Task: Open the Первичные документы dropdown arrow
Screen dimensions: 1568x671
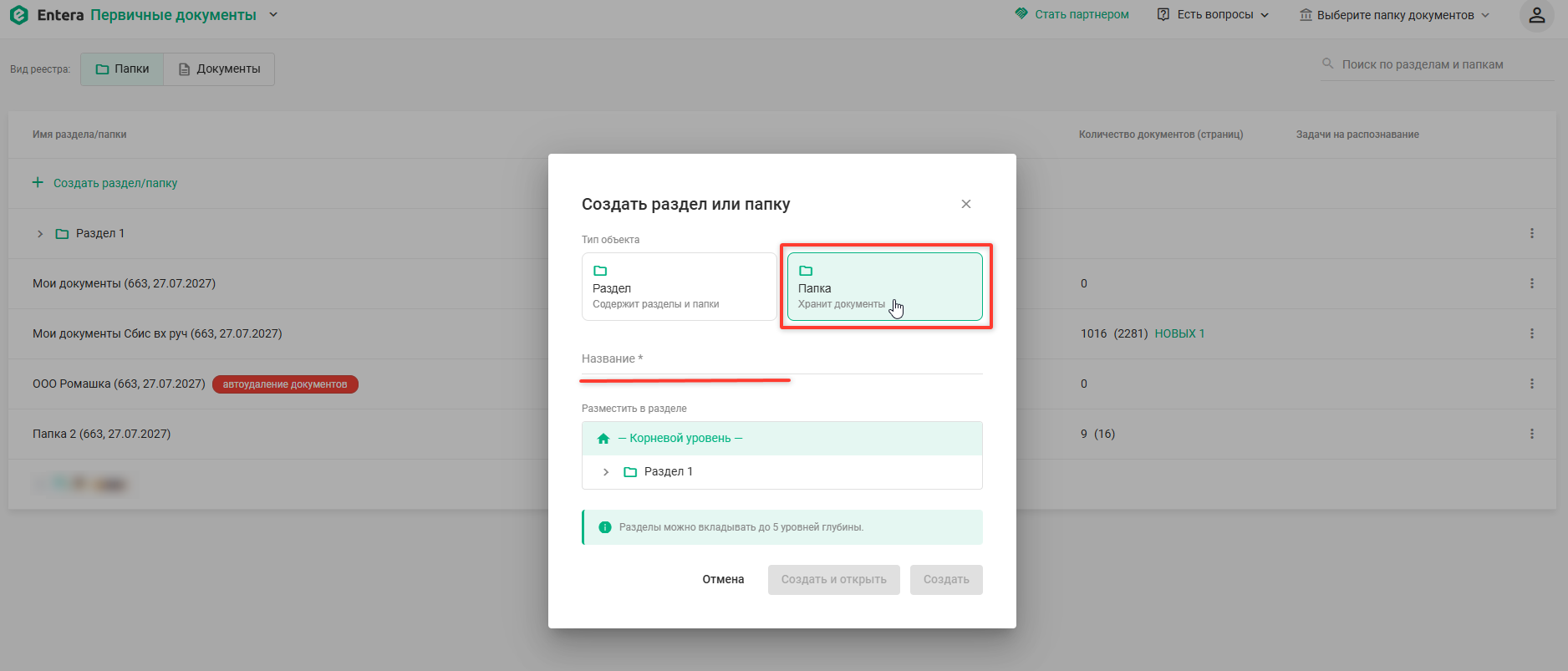Action: (273, 15)
